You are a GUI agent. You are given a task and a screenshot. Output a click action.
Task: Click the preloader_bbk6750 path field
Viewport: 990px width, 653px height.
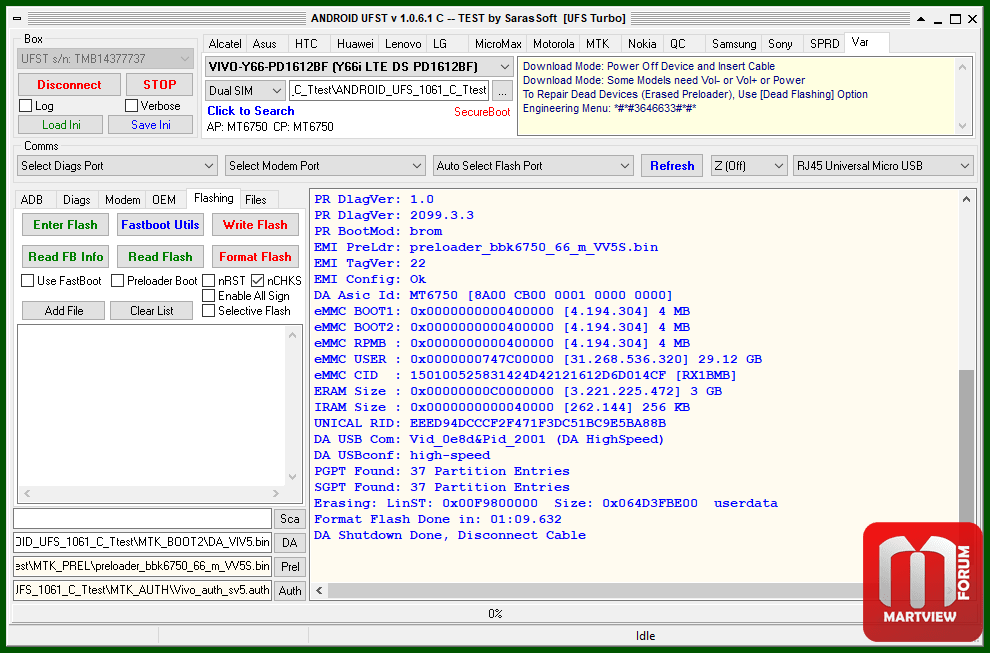tap(143, 566)
